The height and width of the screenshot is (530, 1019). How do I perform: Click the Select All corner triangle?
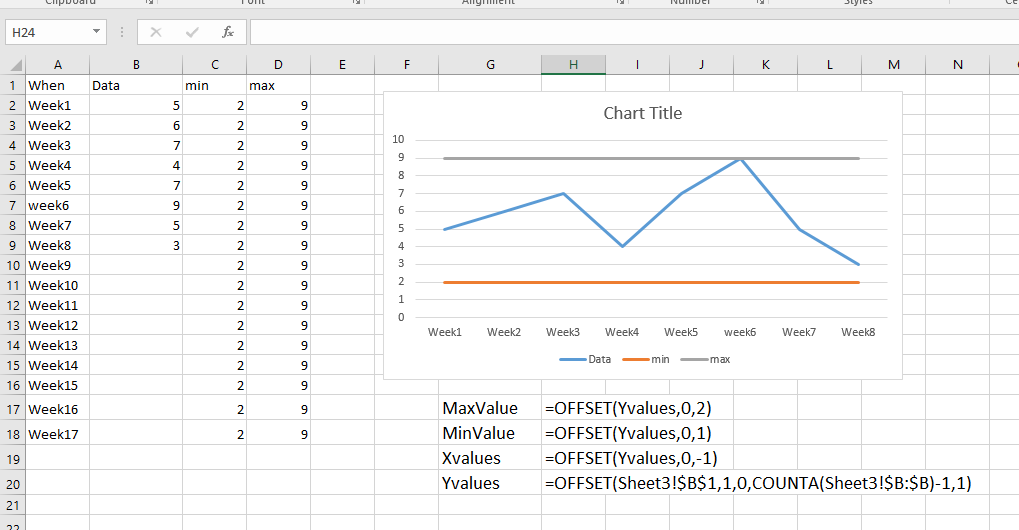tap(15, 65)
